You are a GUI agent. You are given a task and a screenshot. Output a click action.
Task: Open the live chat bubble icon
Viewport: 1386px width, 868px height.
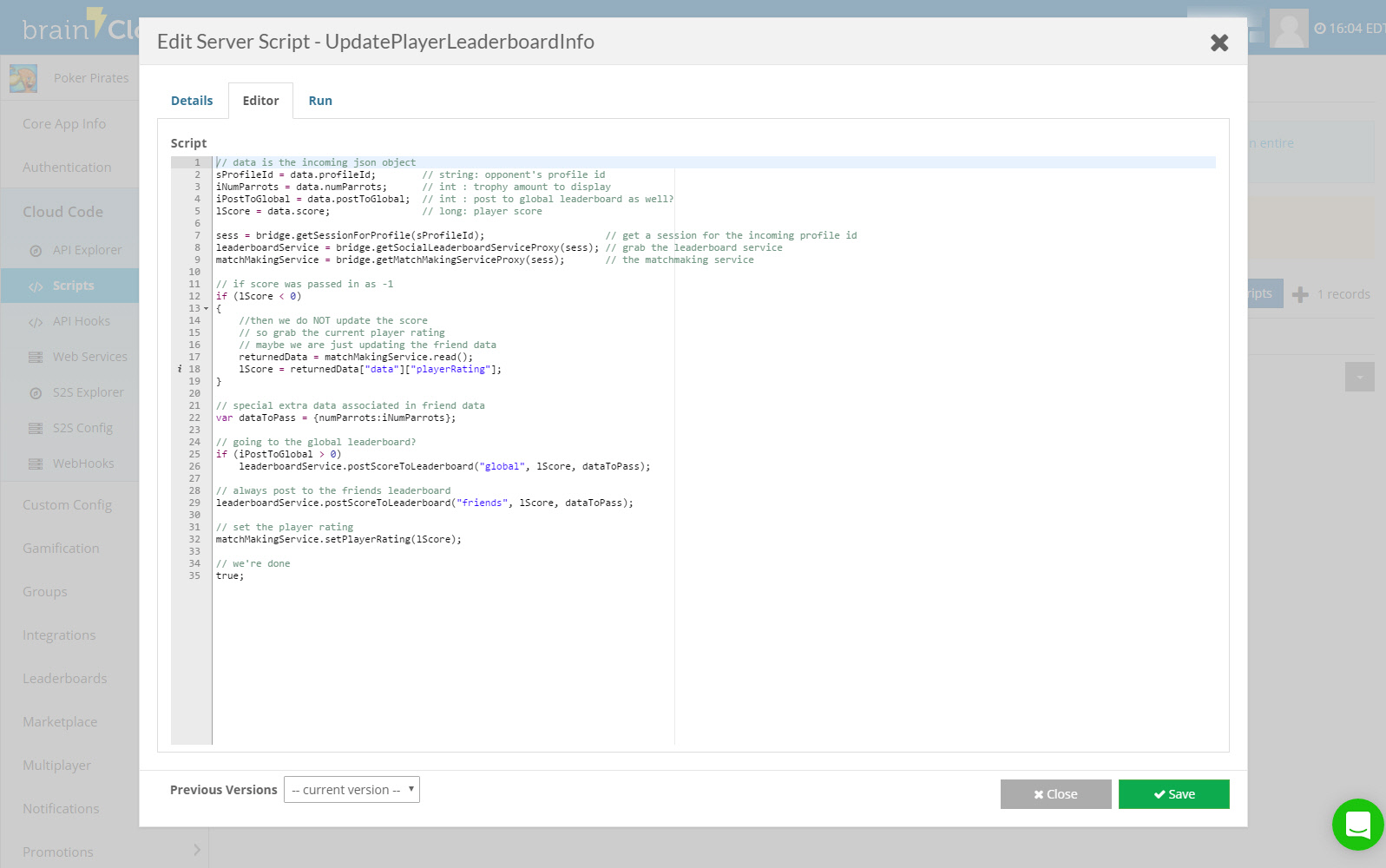tap(1357, 825)
